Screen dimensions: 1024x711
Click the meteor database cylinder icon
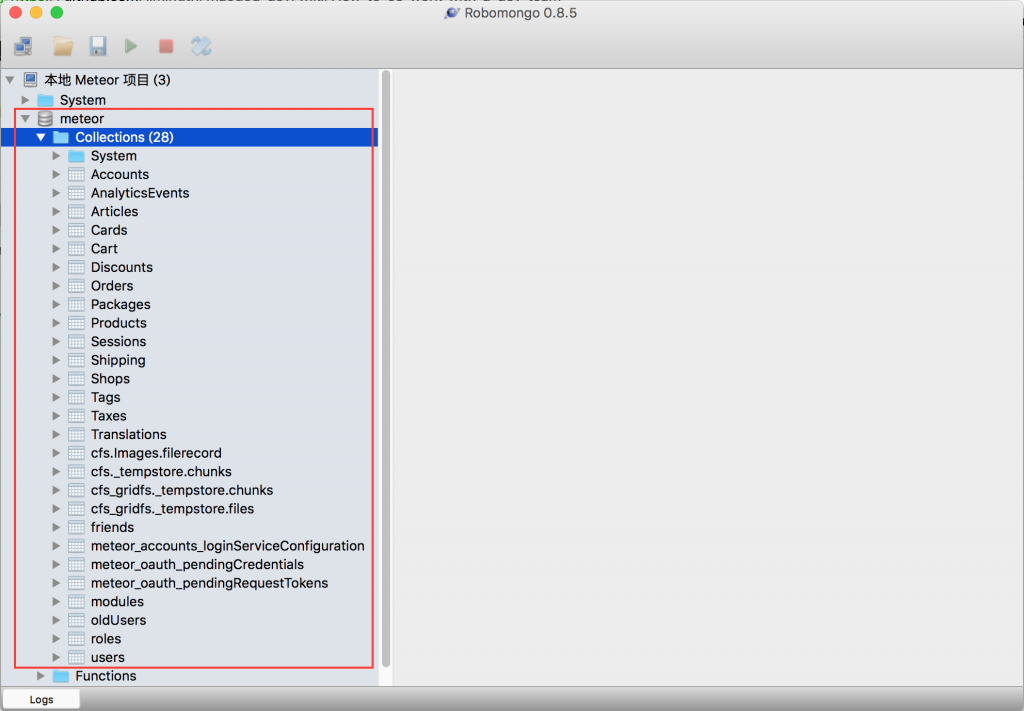point(45,118)
